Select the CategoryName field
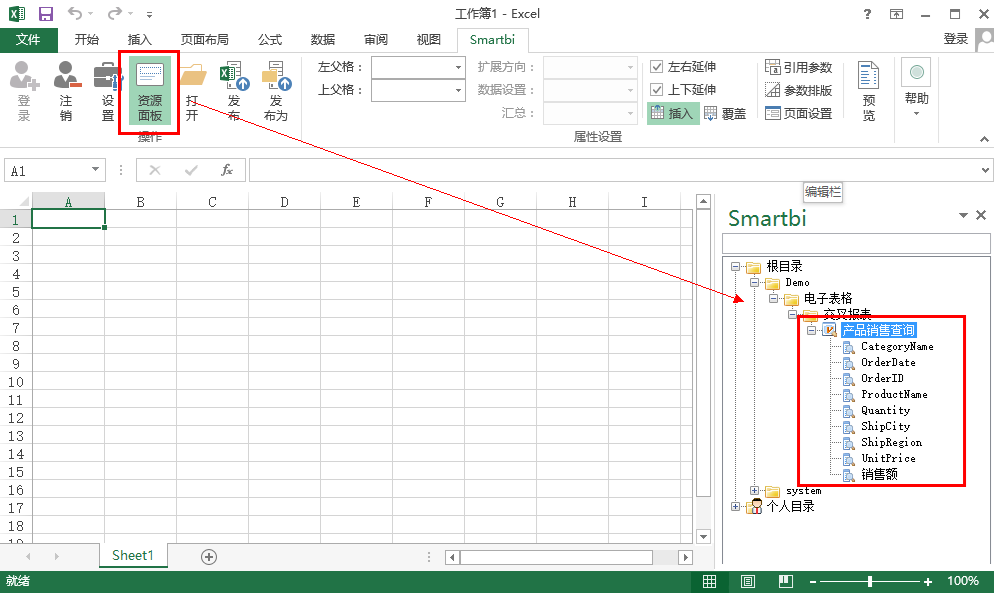 (x=897, y=346)
